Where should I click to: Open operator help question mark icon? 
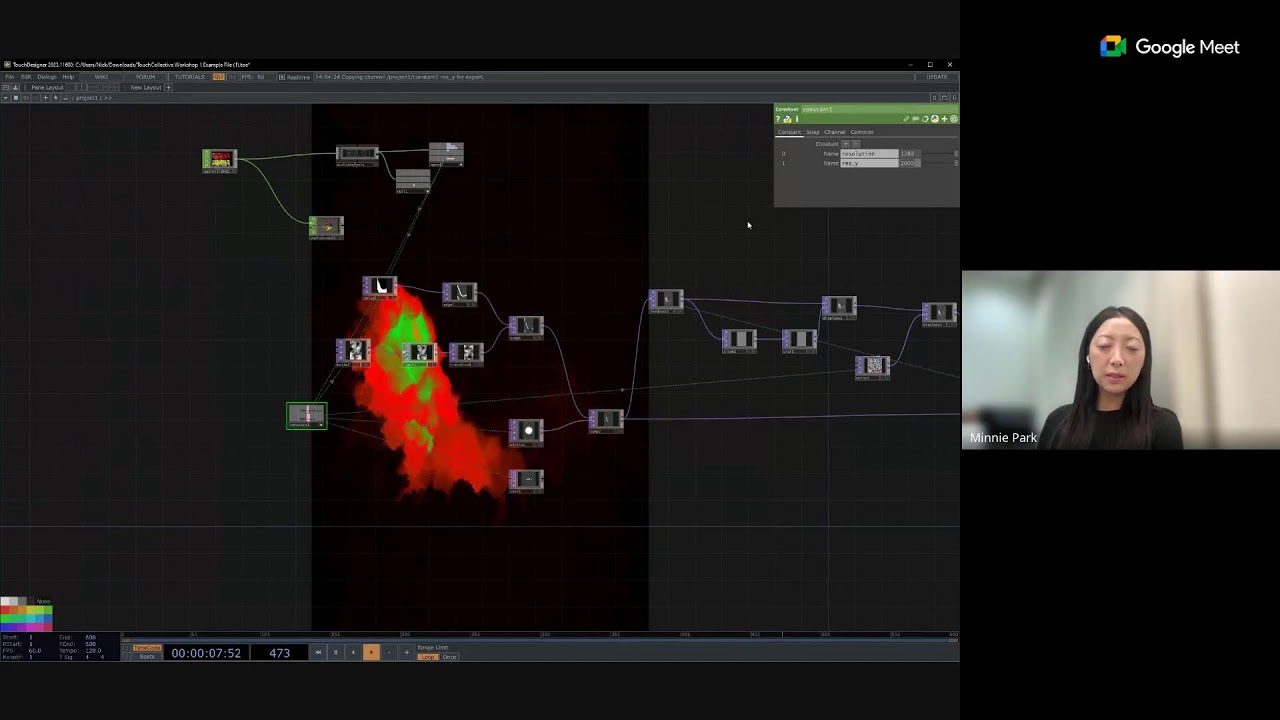(778, 119)
